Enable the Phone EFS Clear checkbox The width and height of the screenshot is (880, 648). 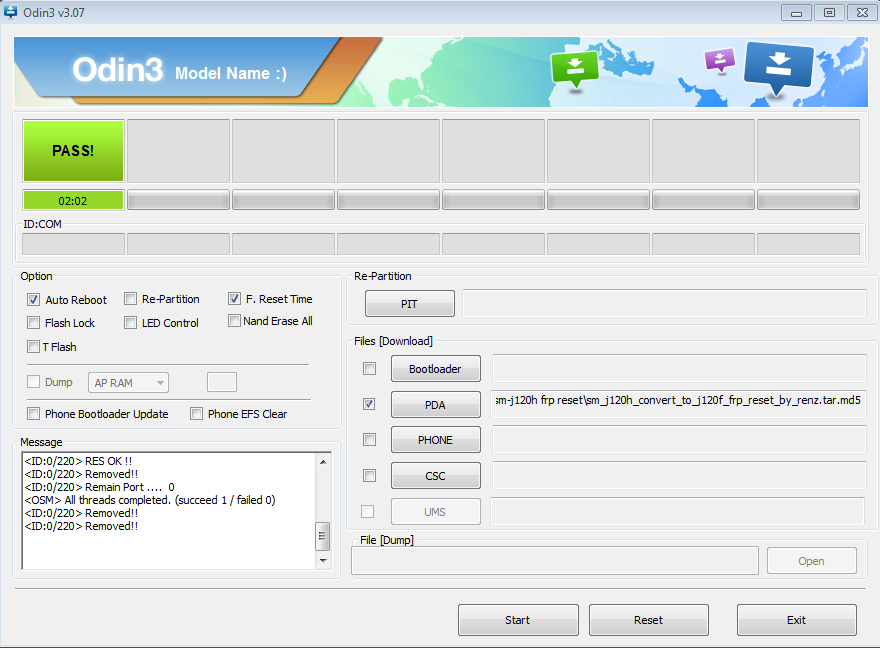pos(196,413)
